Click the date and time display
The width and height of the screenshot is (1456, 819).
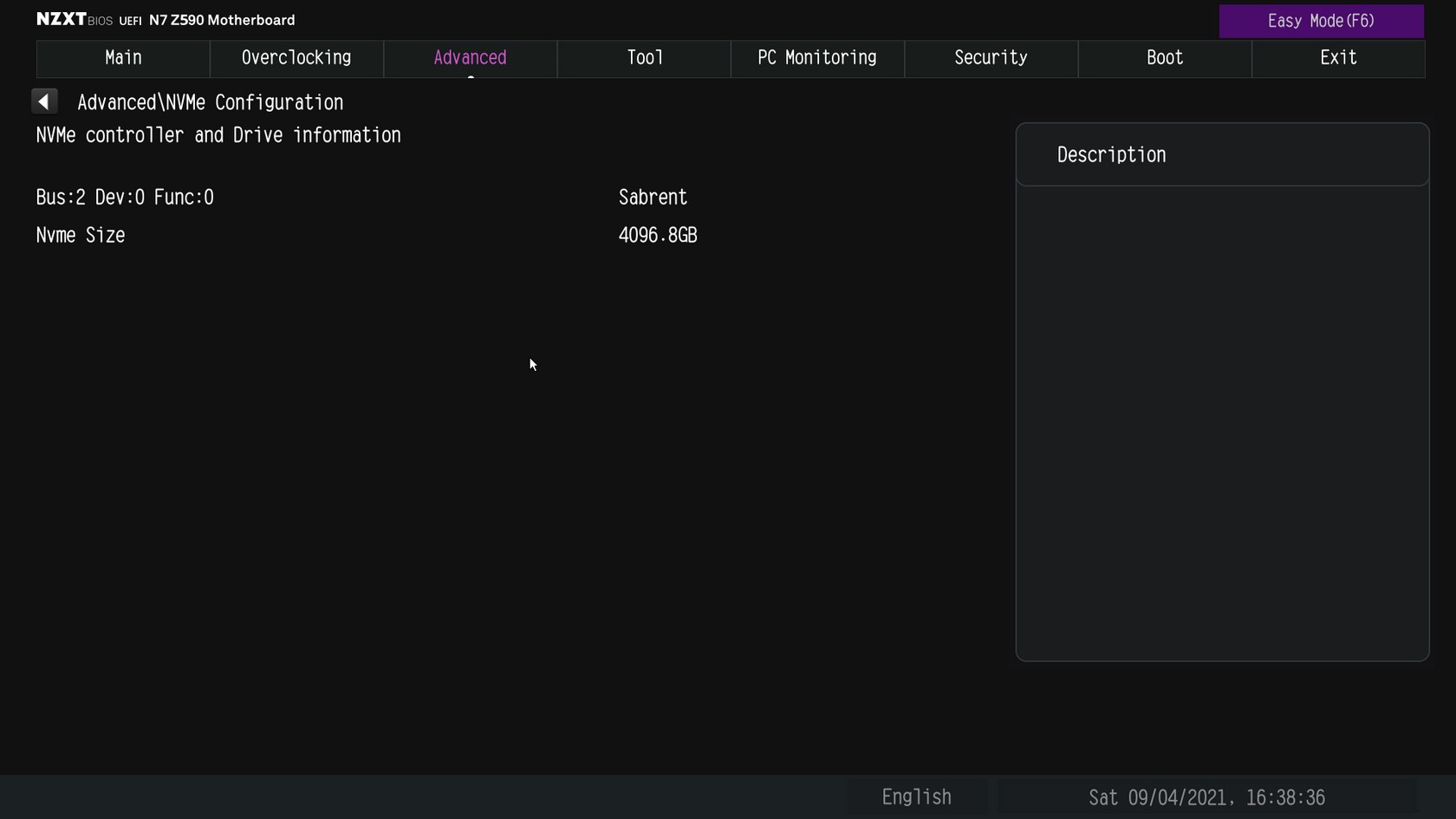tap(1206, 796)
